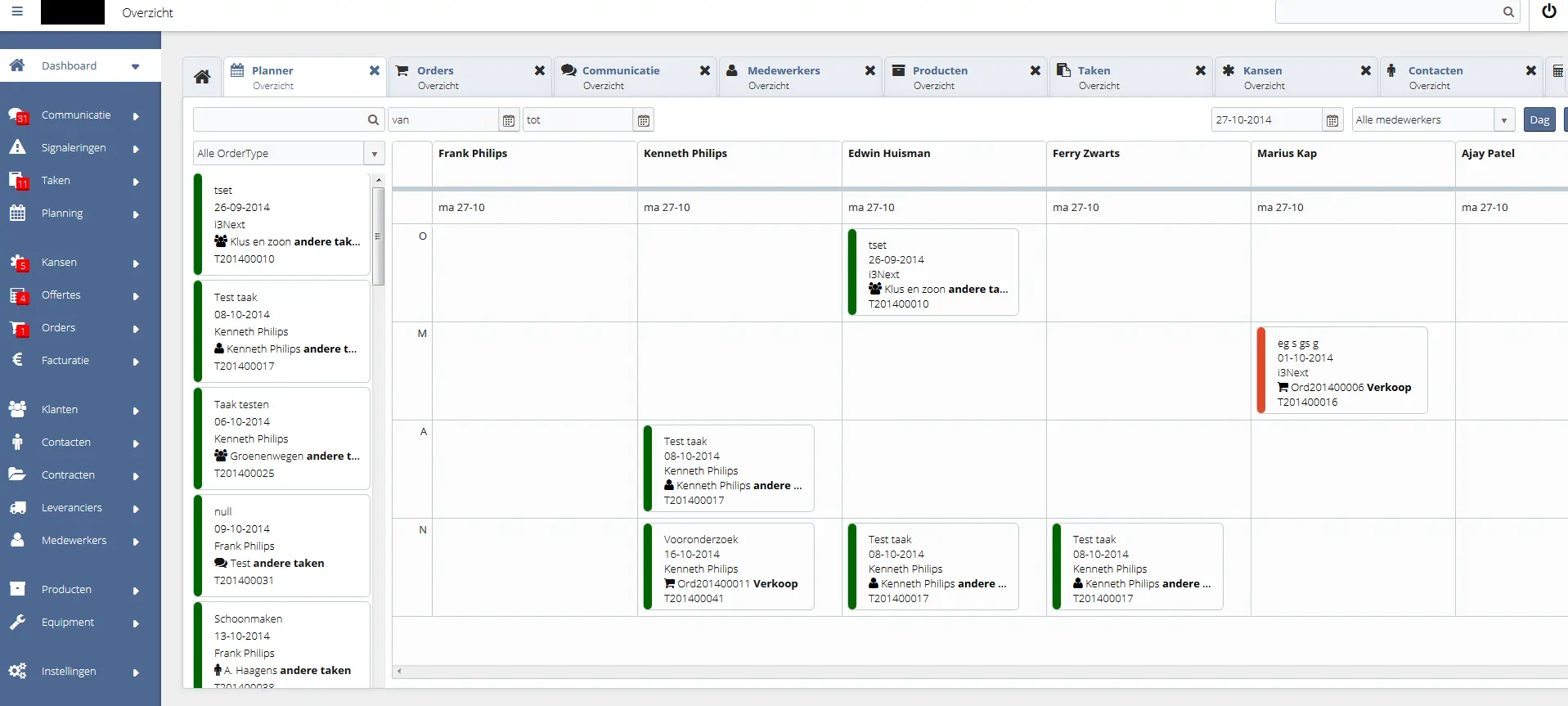Expand the Signaleringen submenu arrow

[136, 149]
